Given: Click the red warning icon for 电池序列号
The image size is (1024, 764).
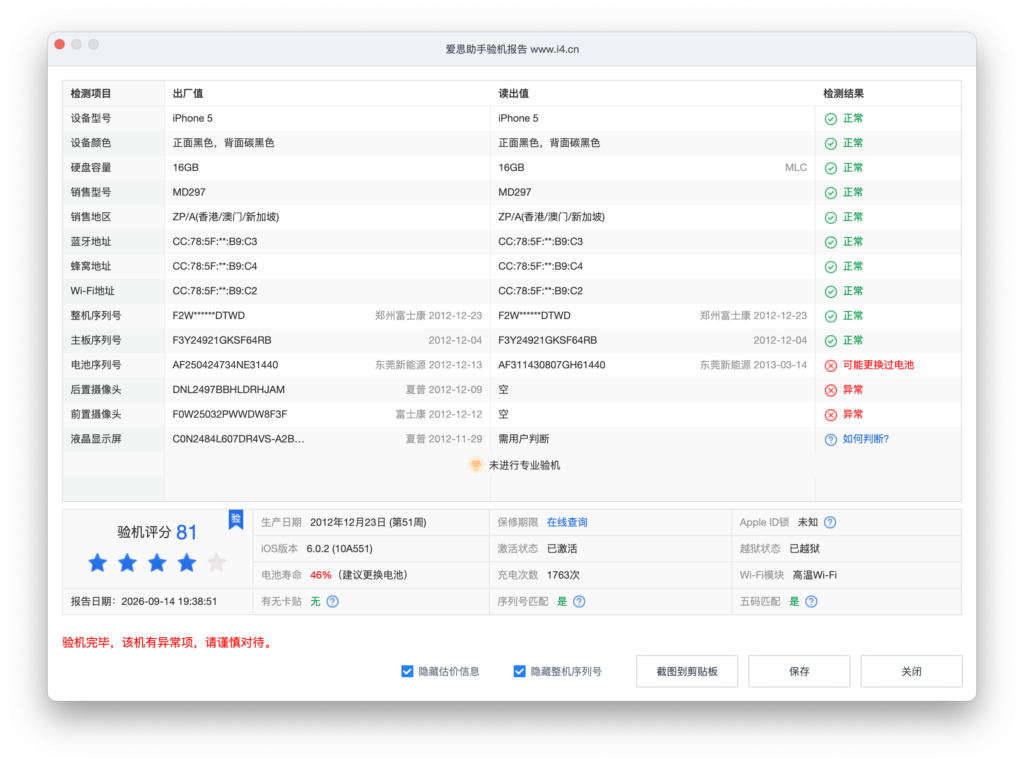Looking at the screenshot, I should coord(831,366).
